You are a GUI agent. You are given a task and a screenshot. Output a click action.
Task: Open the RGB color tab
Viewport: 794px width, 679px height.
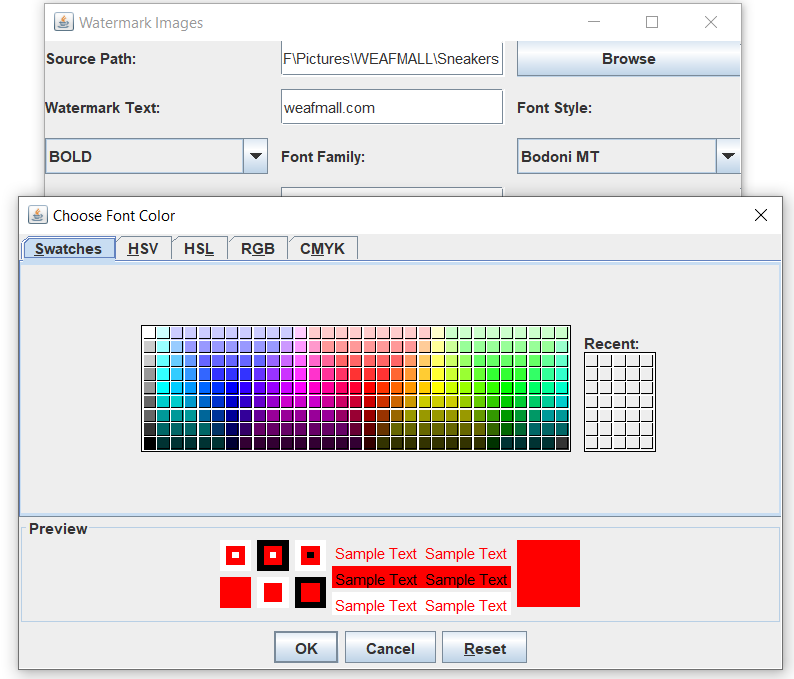[257, 249]
